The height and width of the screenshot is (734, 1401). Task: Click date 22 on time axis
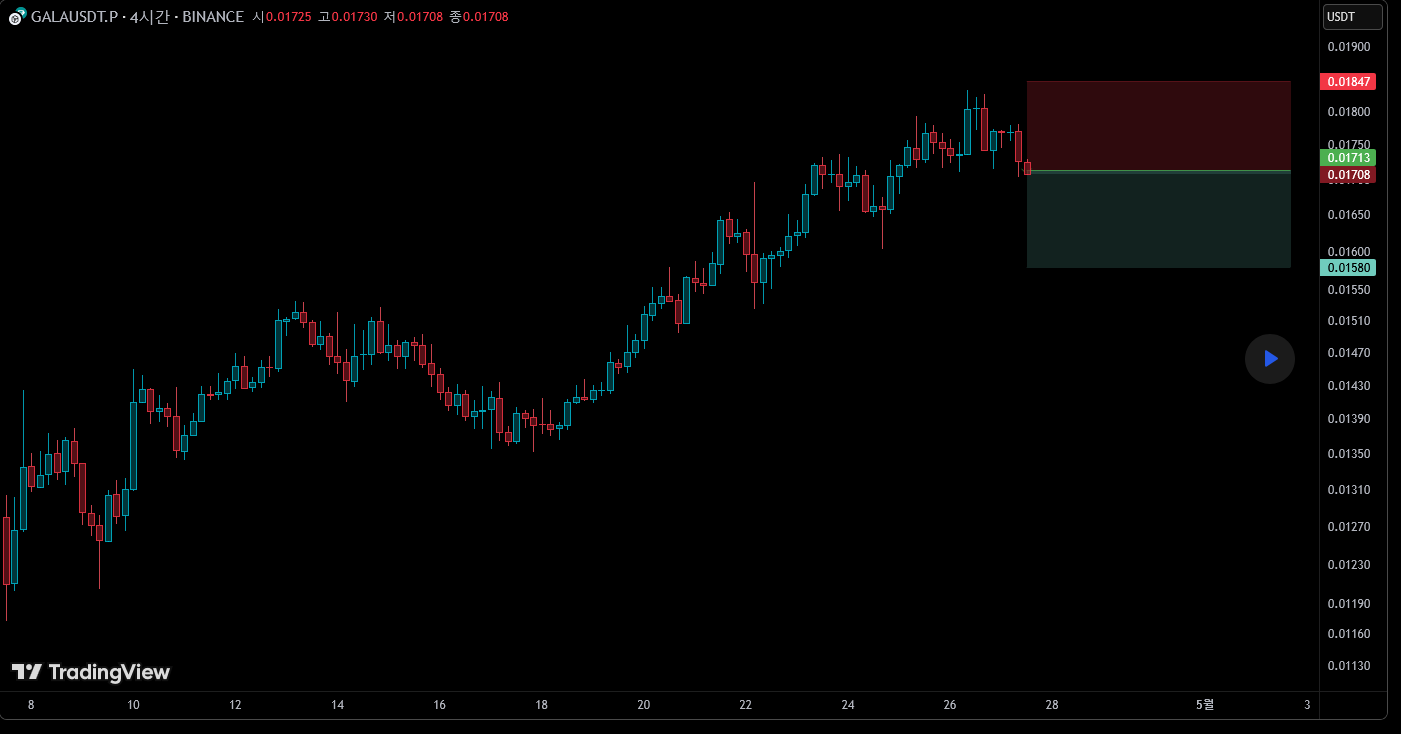point(745,705)
